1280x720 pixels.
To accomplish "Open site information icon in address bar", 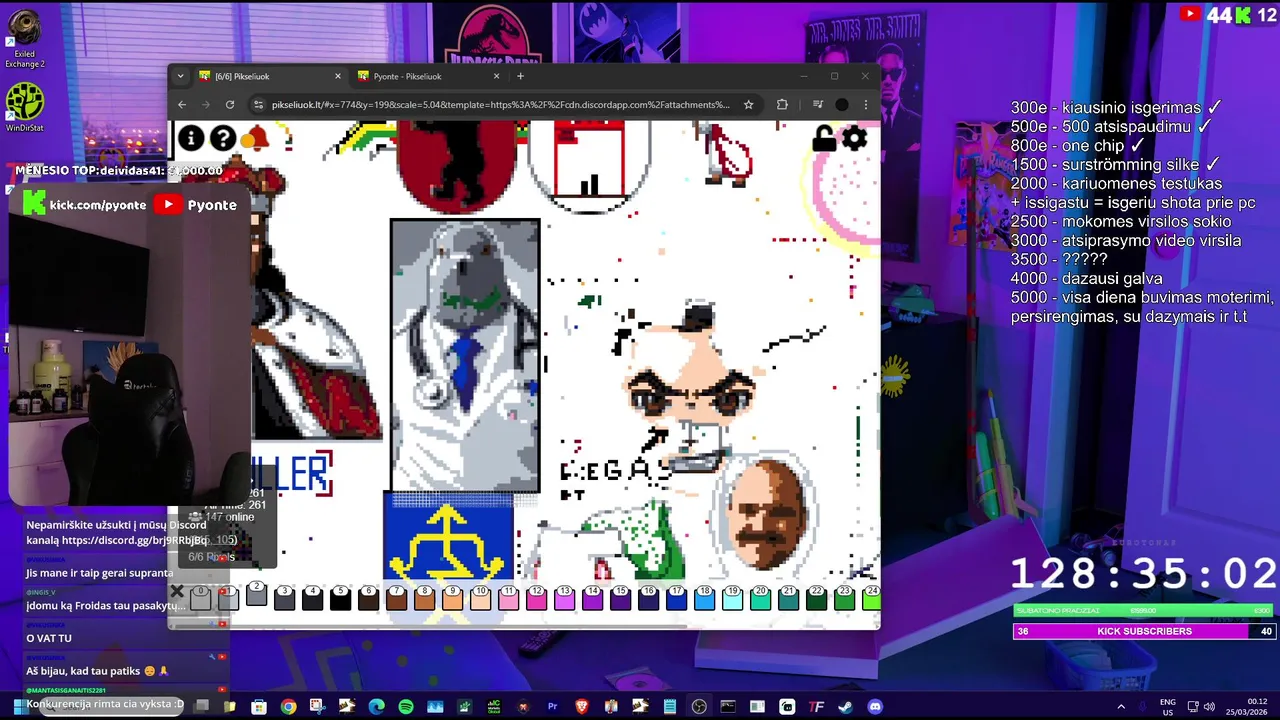I will 258,104.
